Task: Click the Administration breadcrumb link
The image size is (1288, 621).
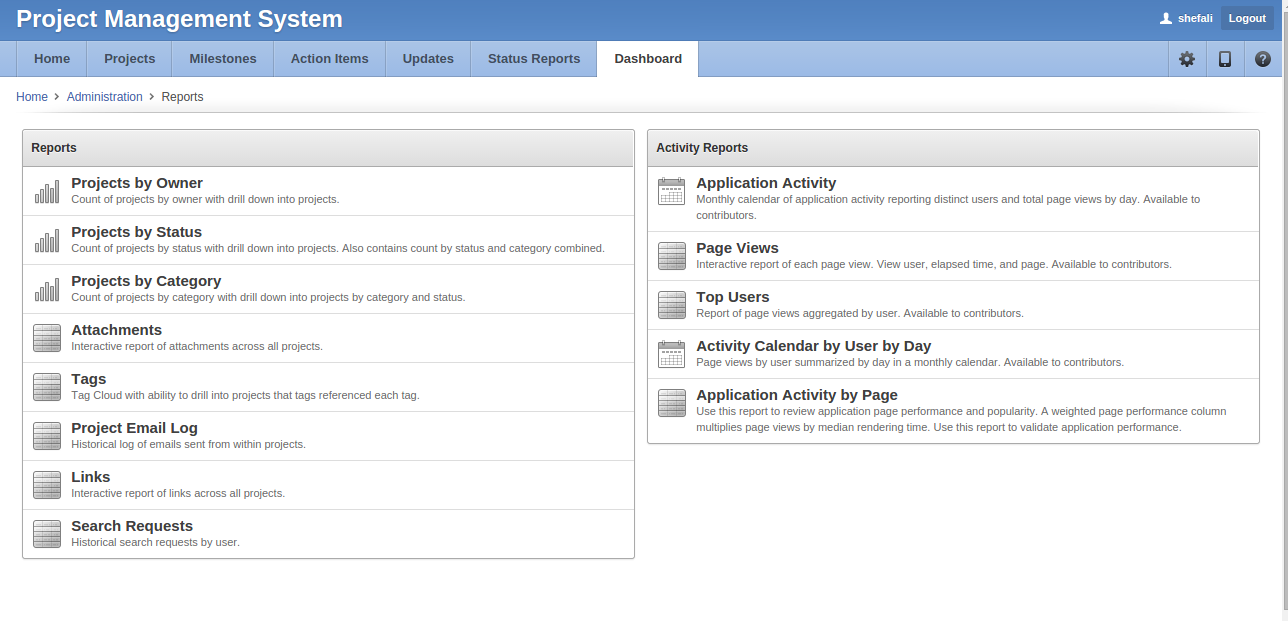Action: tap(104, 97)
